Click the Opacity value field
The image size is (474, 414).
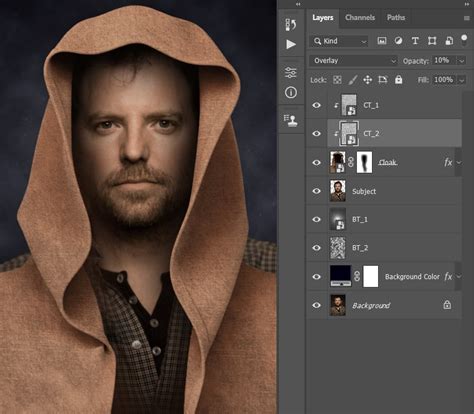445,60
